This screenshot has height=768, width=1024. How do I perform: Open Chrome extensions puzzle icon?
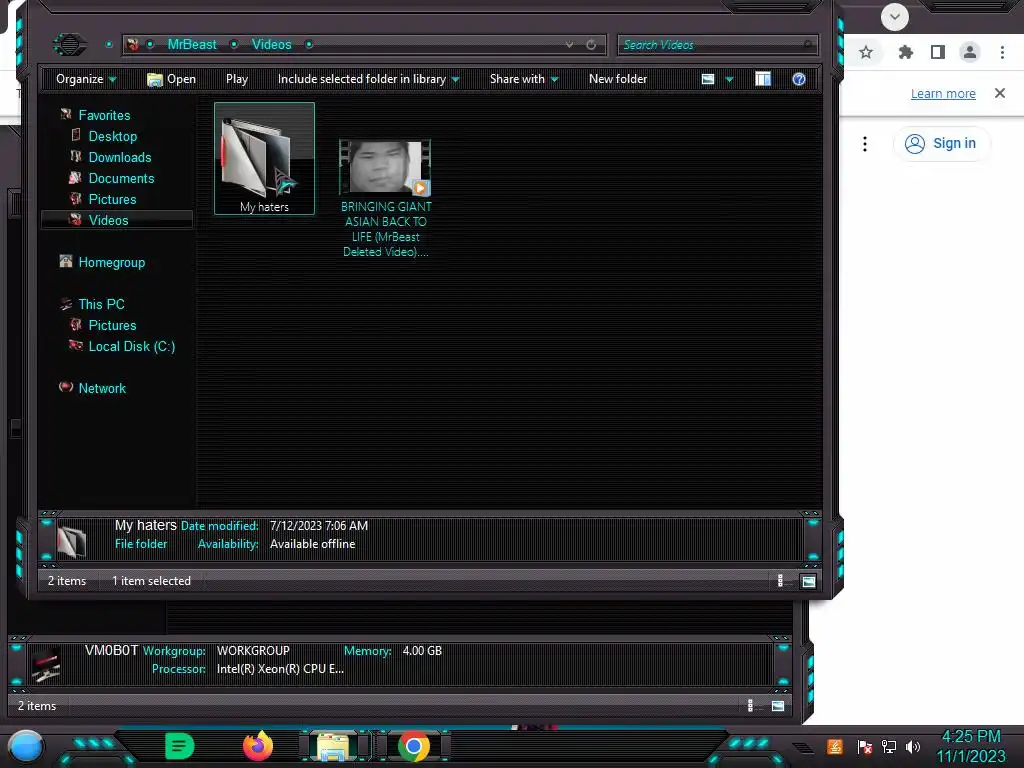(906, 52)
